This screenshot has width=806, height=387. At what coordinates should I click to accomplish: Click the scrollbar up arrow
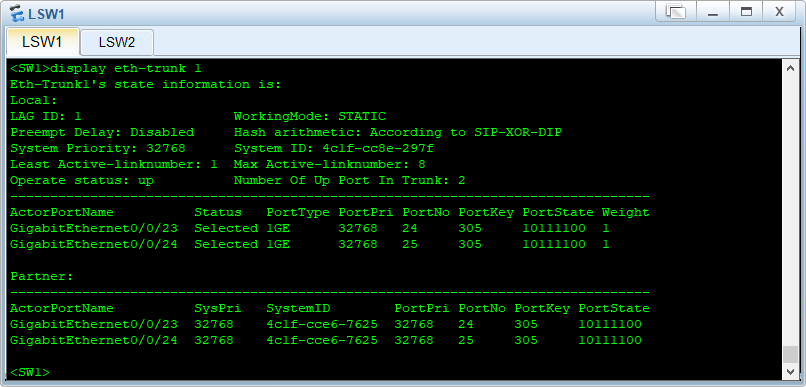pyautogui.click(x=791, y=68)
